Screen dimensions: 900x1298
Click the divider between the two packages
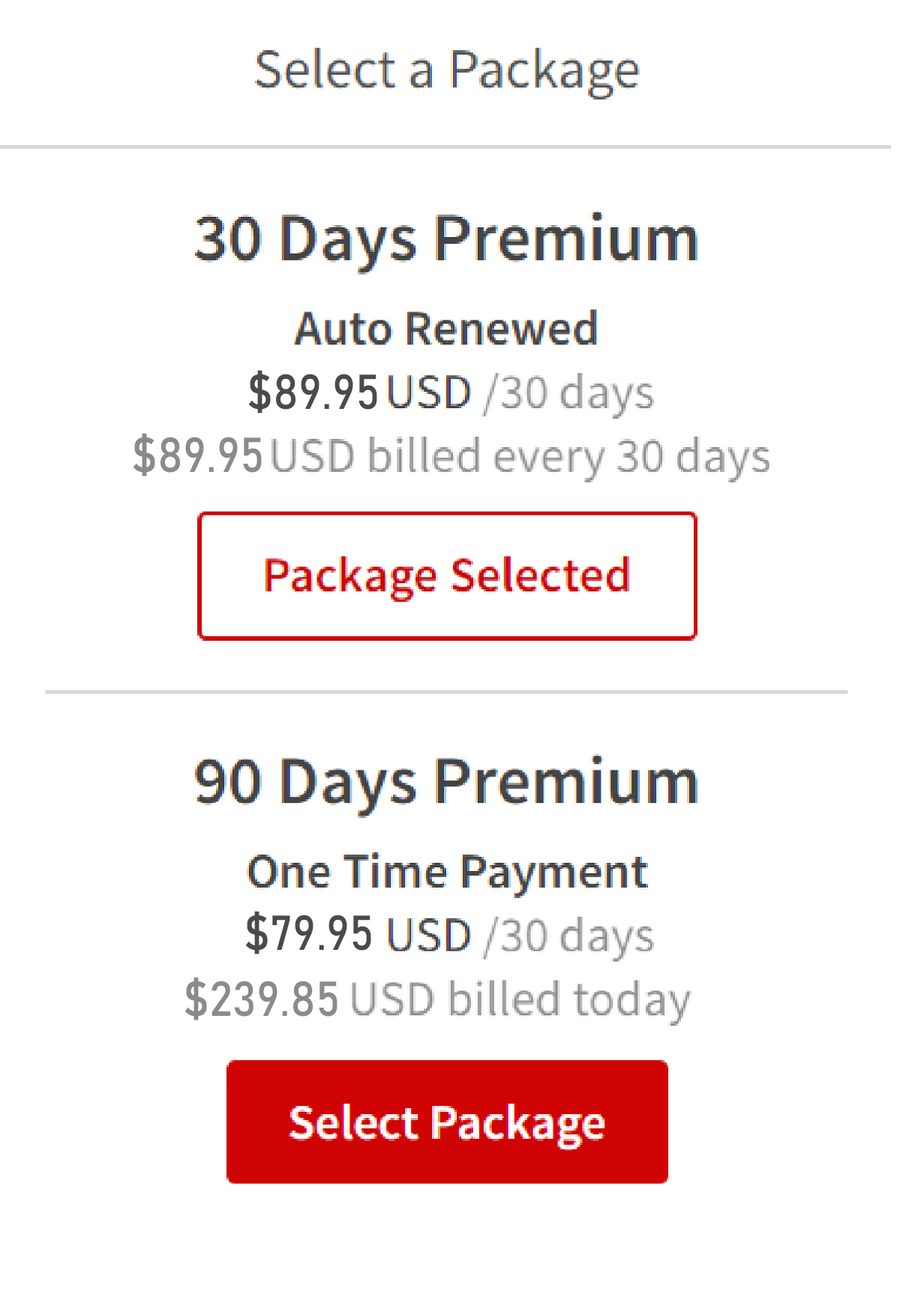pos(446,691)
